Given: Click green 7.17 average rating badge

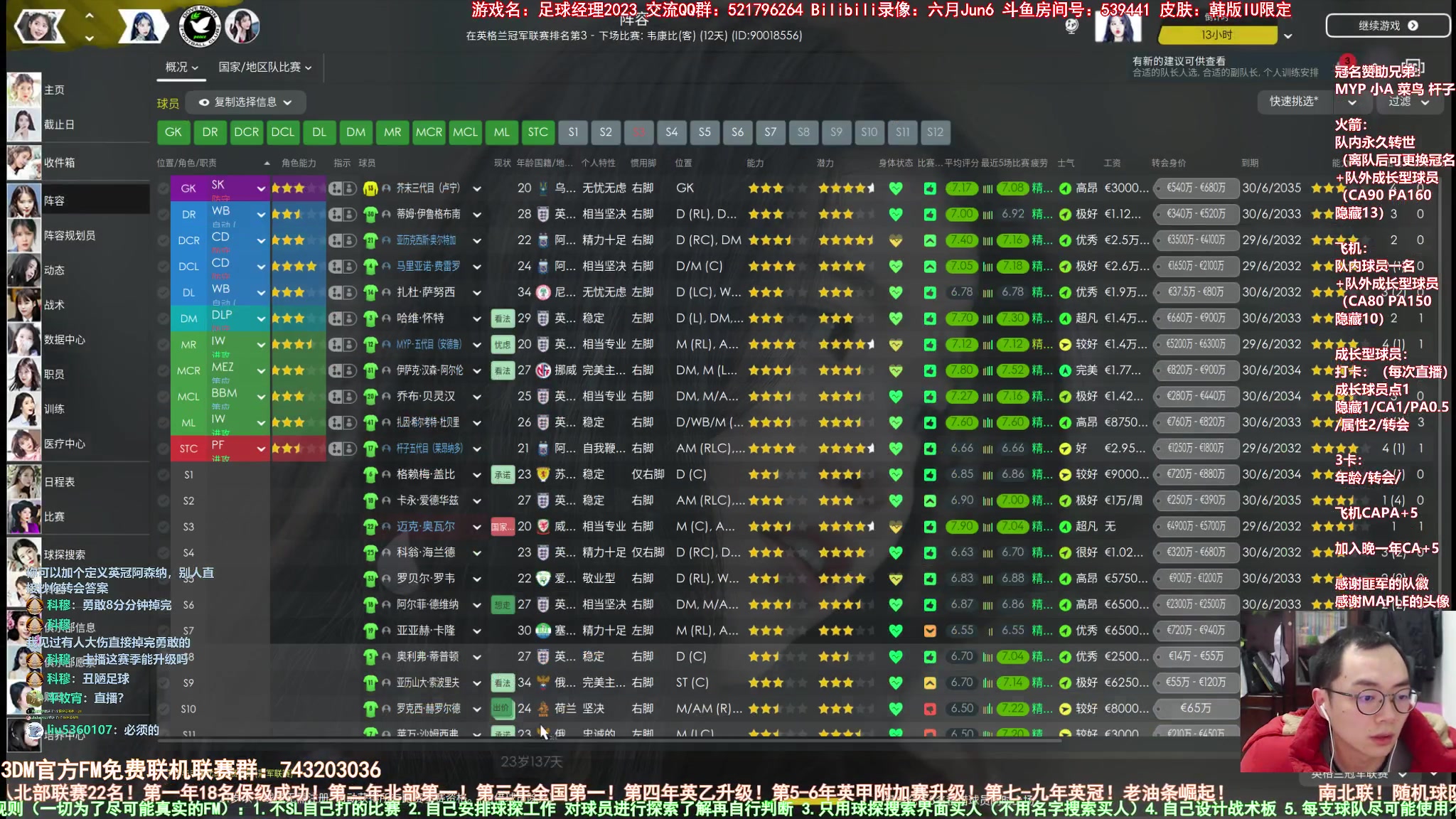Looking at the screenshot, I should coord(961,188).
